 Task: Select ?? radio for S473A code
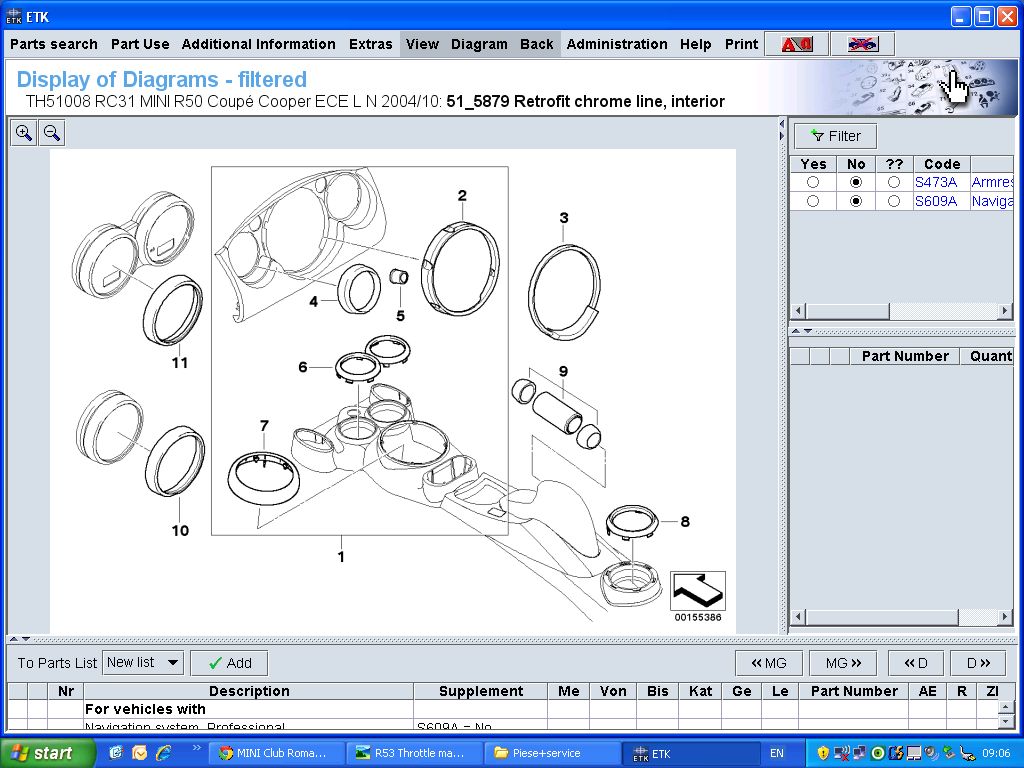tap(893, 183)
